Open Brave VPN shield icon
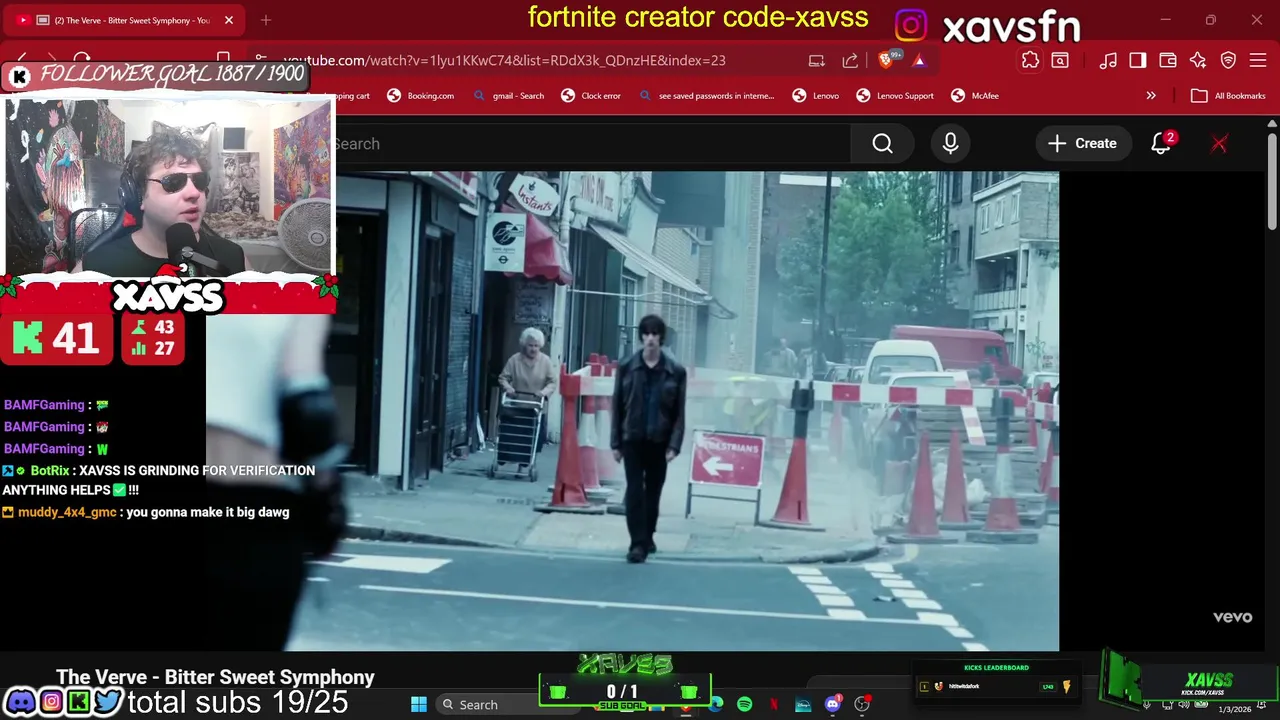The width and height of the screenshot is (1280, 720). point(1229,60)
